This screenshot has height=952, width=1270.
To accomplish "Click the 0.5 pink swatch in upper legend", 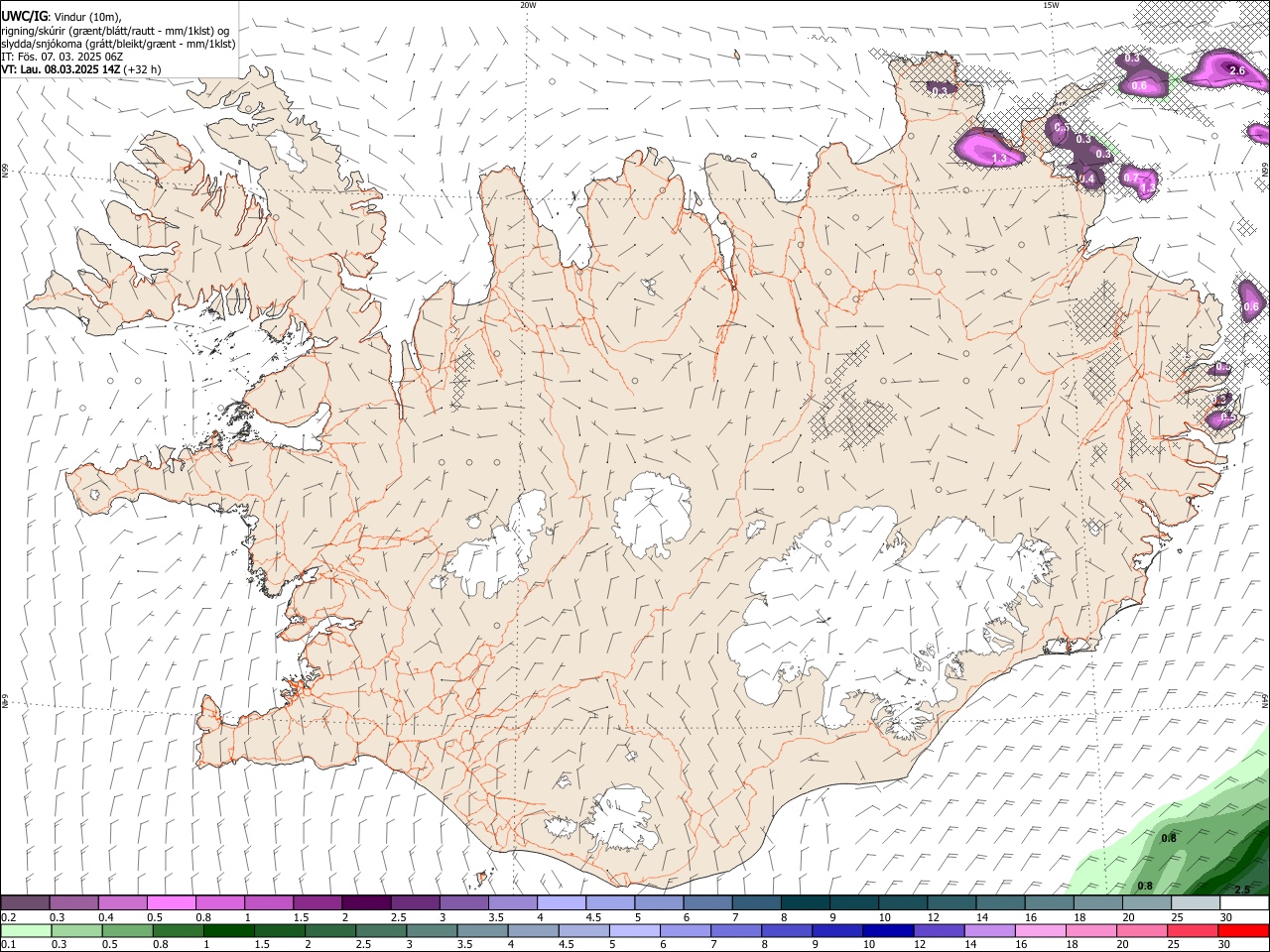I will [171, 902].
